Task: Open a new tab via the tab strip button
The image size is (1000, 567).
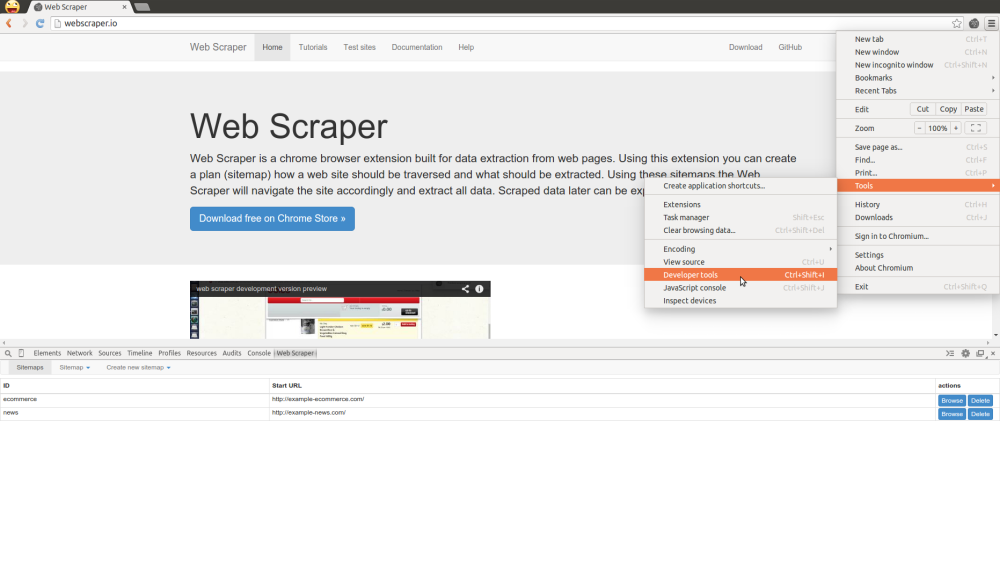Action: 142,7
